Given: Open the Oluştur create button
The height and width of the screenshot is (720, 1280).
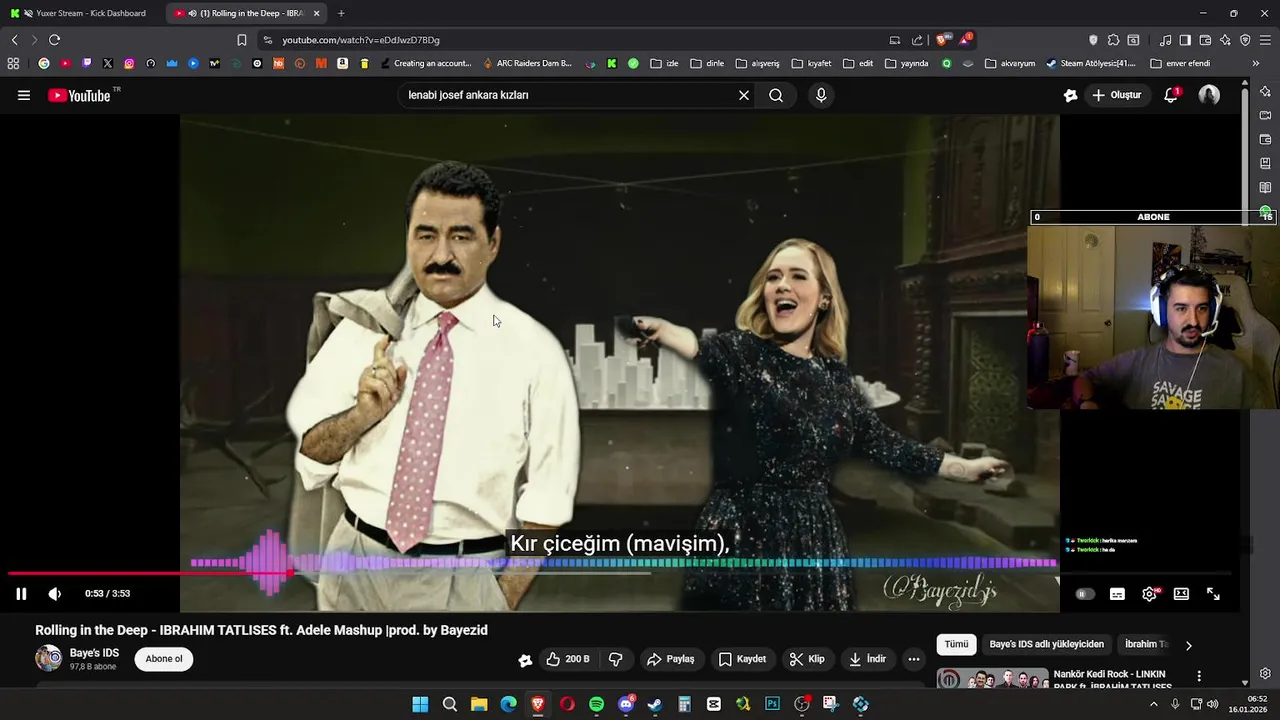Looking at the screenshot, I should click(x=1117, y=95).
